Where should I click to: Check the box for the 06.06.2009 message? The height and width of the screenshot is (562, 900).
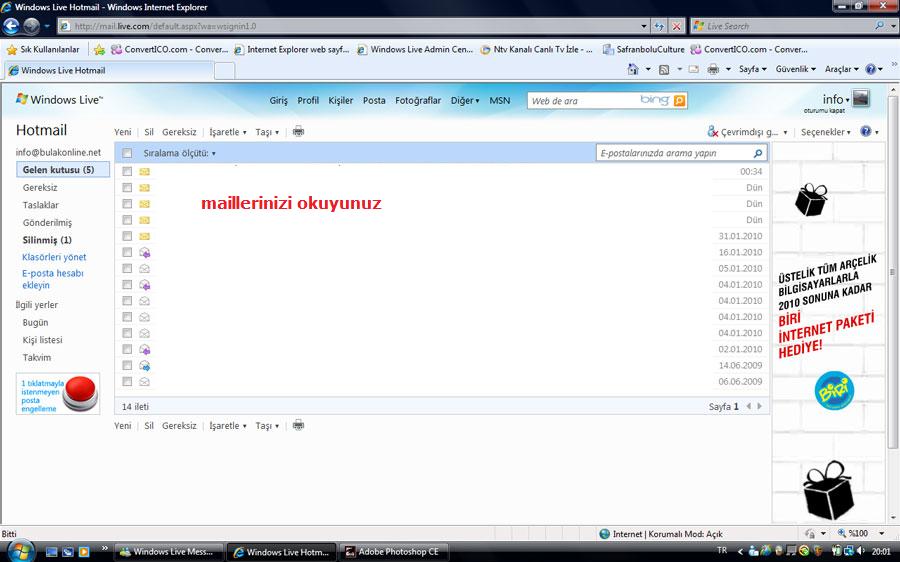pyautogui.click(x=127, y=381)
